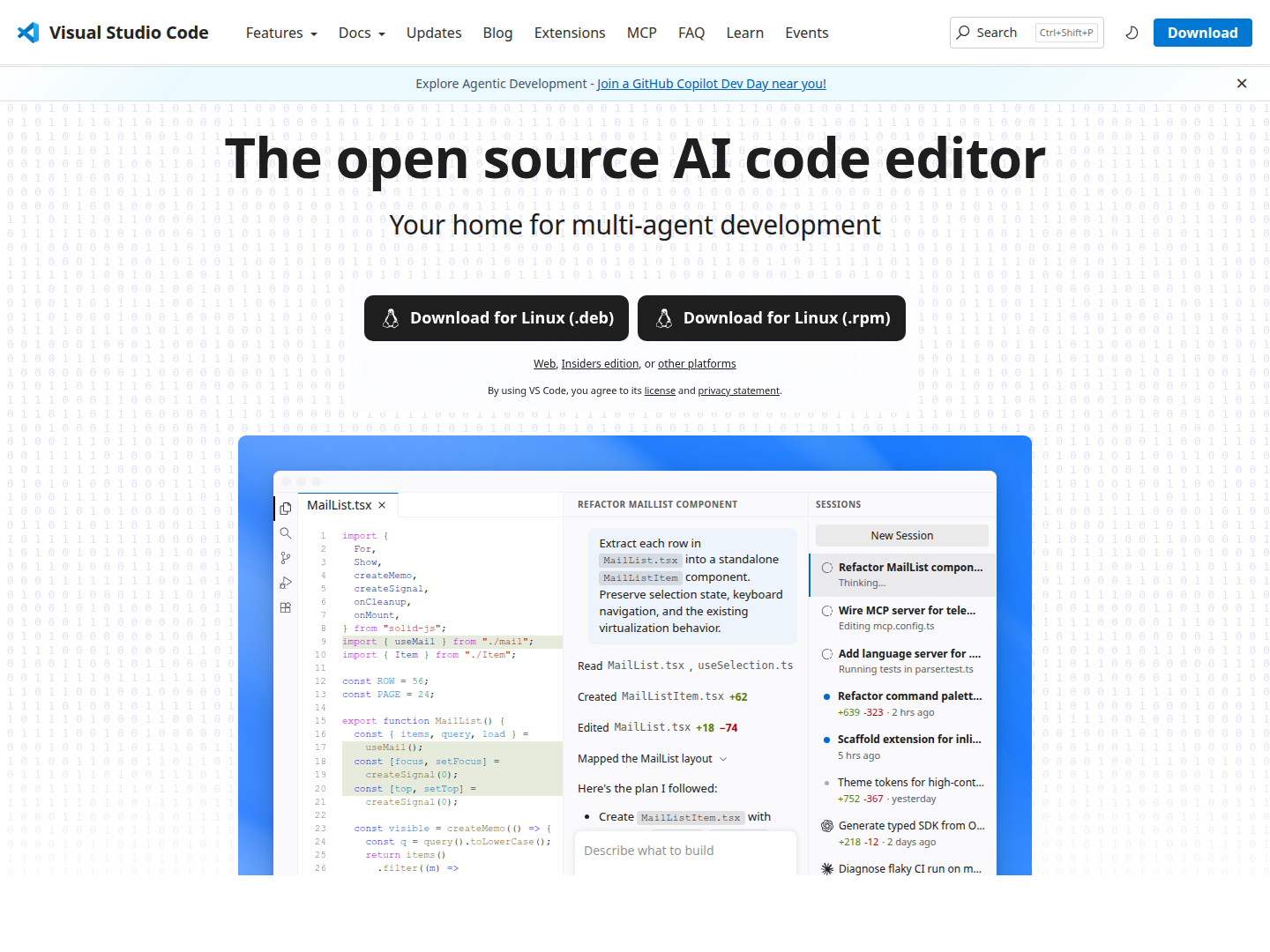Open the MCP navigation item

click(x=642, y=33)
